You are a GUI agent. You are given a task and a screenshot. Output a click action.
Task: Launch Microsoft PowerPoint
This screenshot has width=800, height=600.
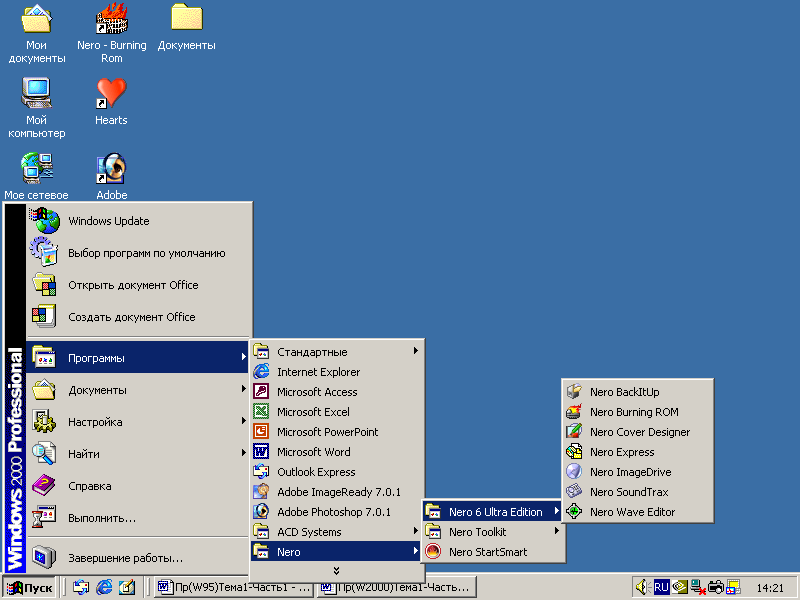[x=337, y=432]
